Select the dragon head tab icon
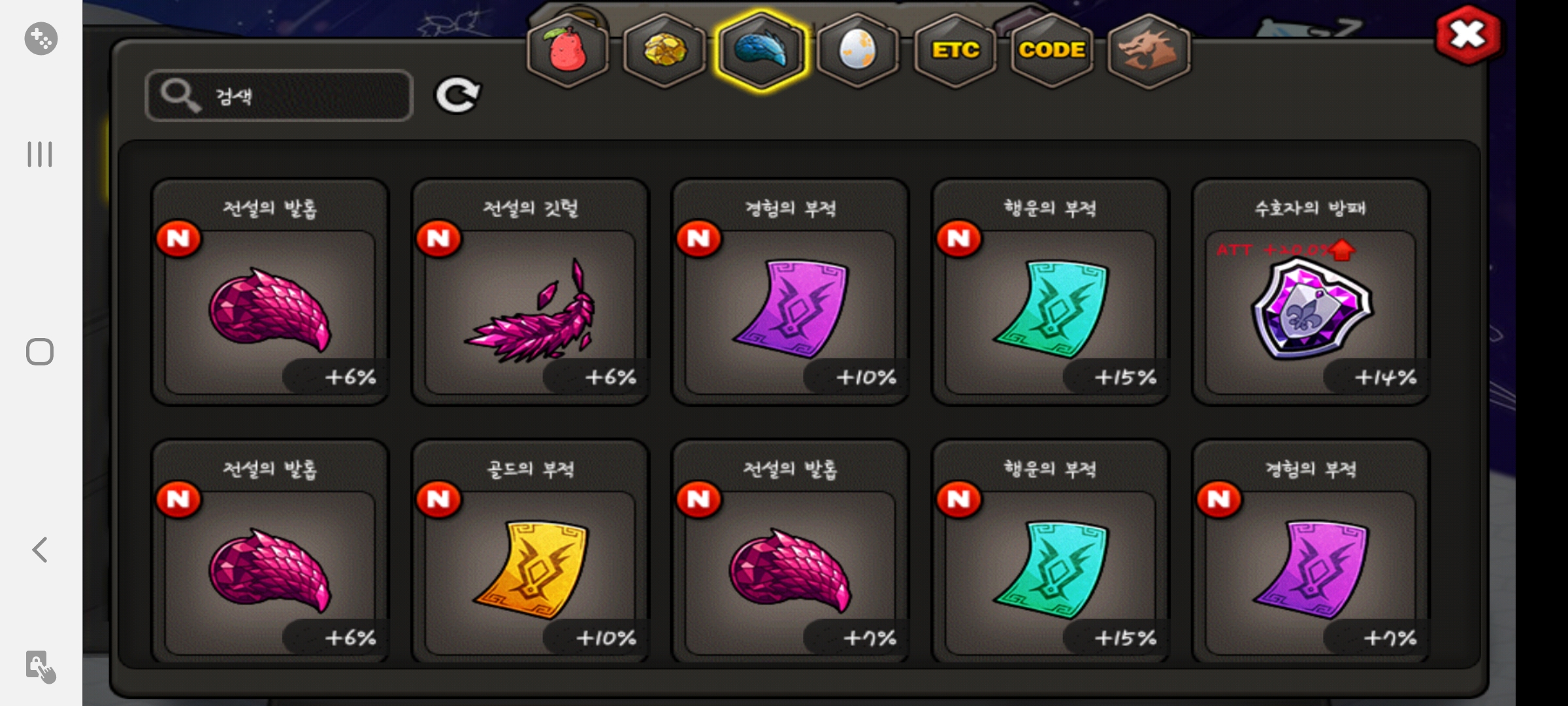1568x706 pixels. (1148, 50)
